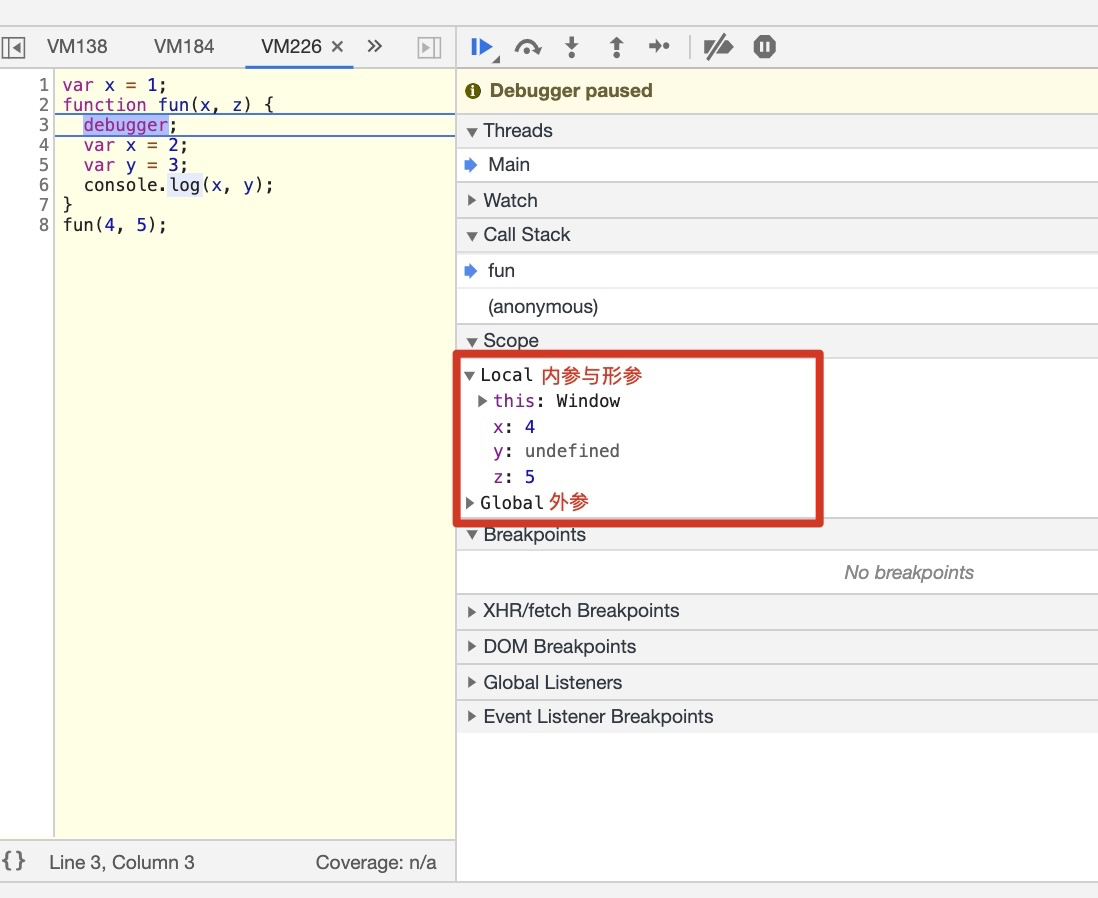Pretty print the source with braces icon
The width and height of the screenshot is (1098, 898).
13,861
